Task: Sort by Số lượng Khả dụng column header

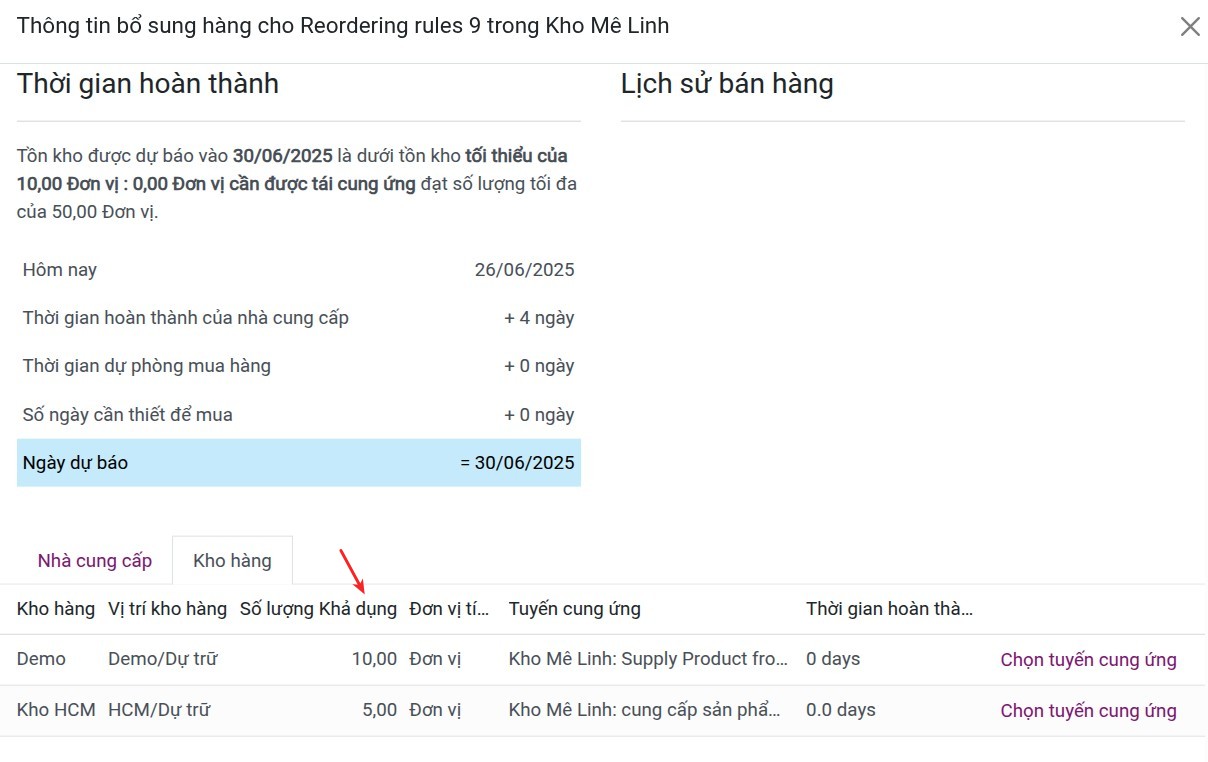Action: (x=318, y=609)
